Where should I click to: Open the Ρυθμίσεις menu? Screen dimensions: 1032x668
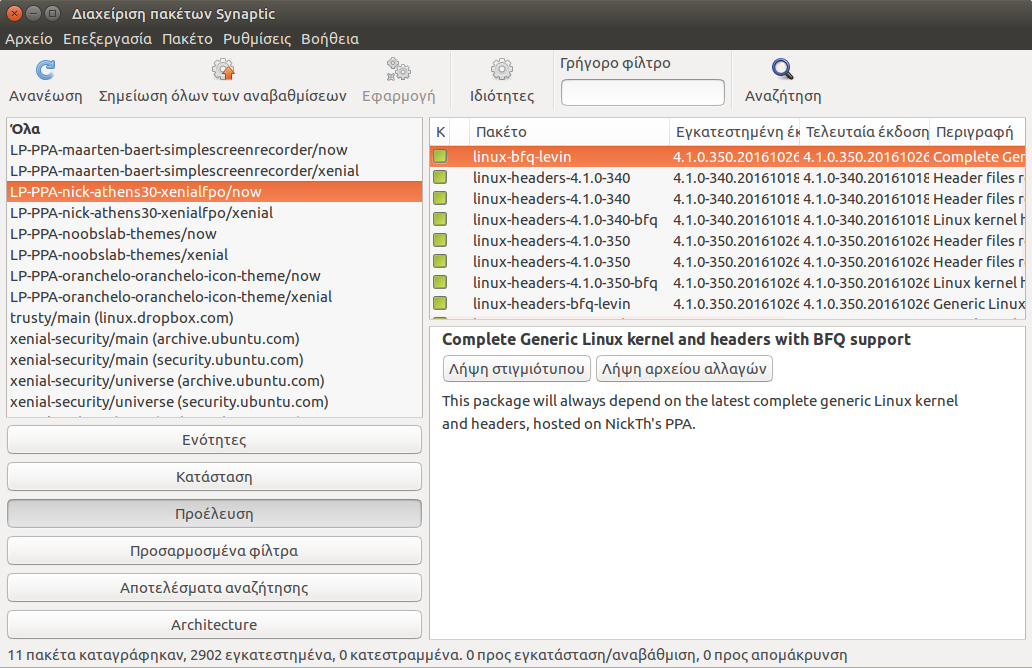point(257,39)
